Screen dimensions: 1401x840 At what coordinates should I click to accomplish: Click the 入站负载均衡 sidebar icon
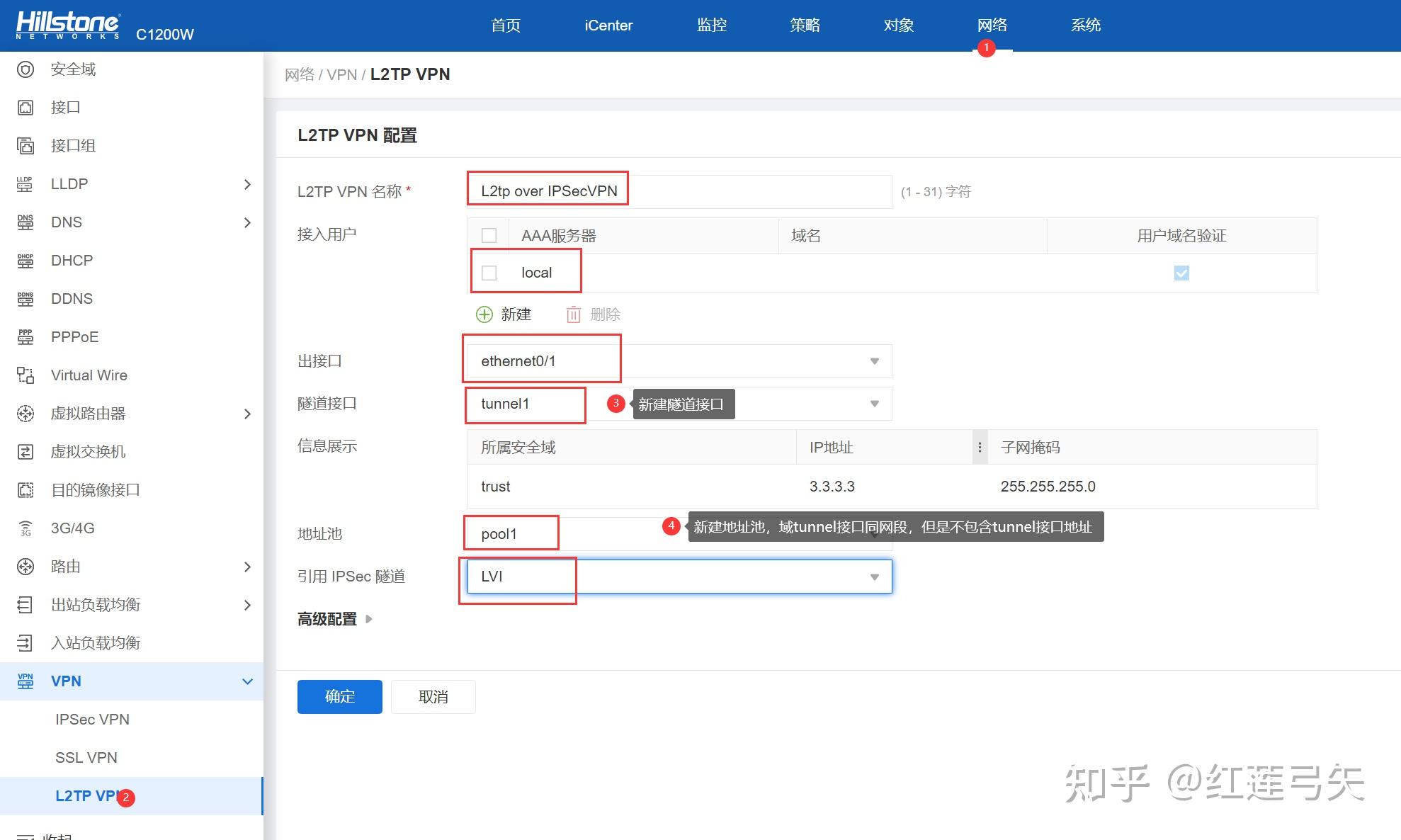tap(25, 643)
